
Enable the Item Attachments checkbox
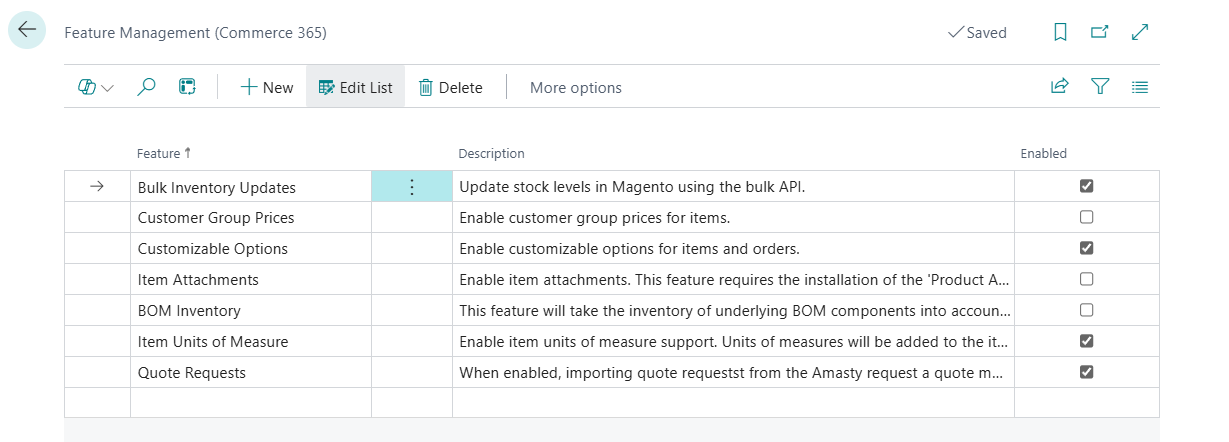coord(1087,279)
